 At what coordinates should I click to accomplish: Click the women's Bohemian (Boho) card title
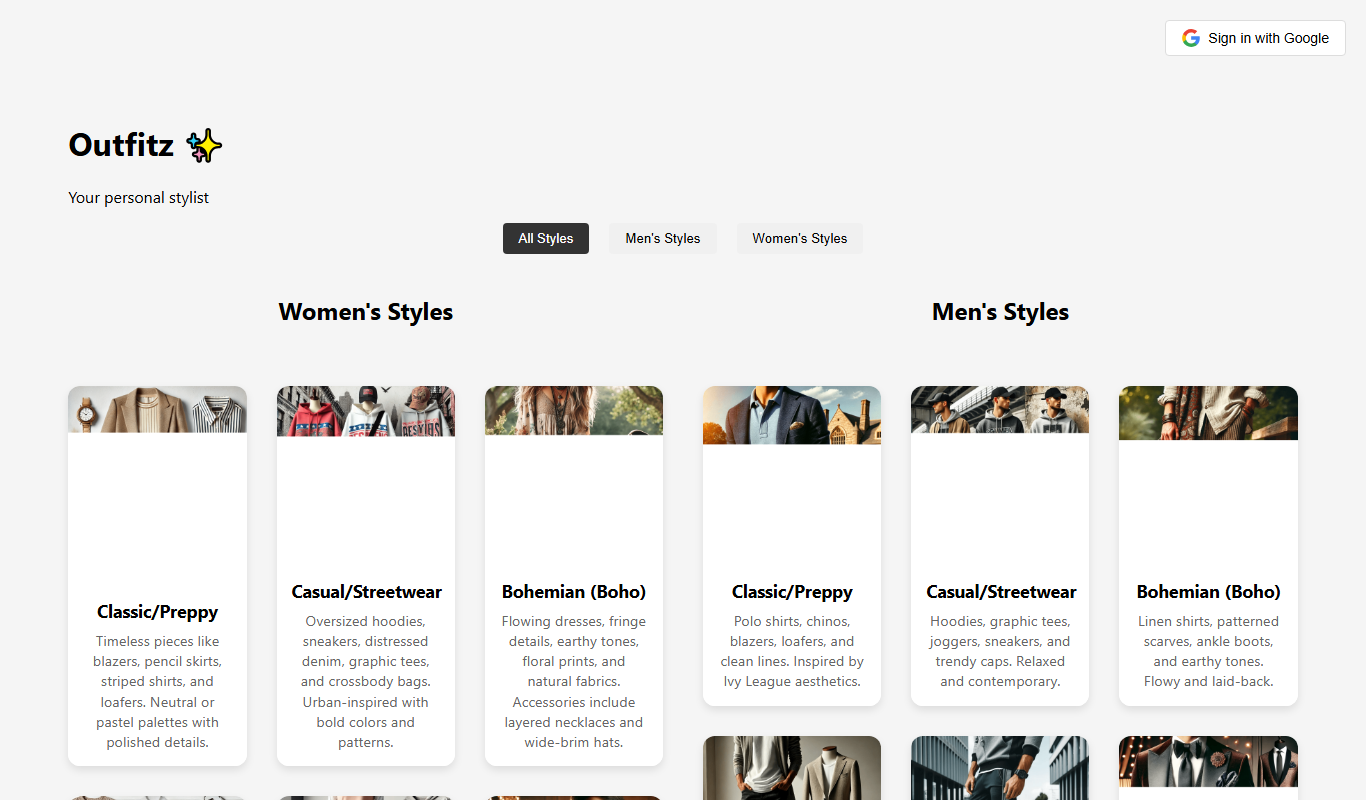574,592
